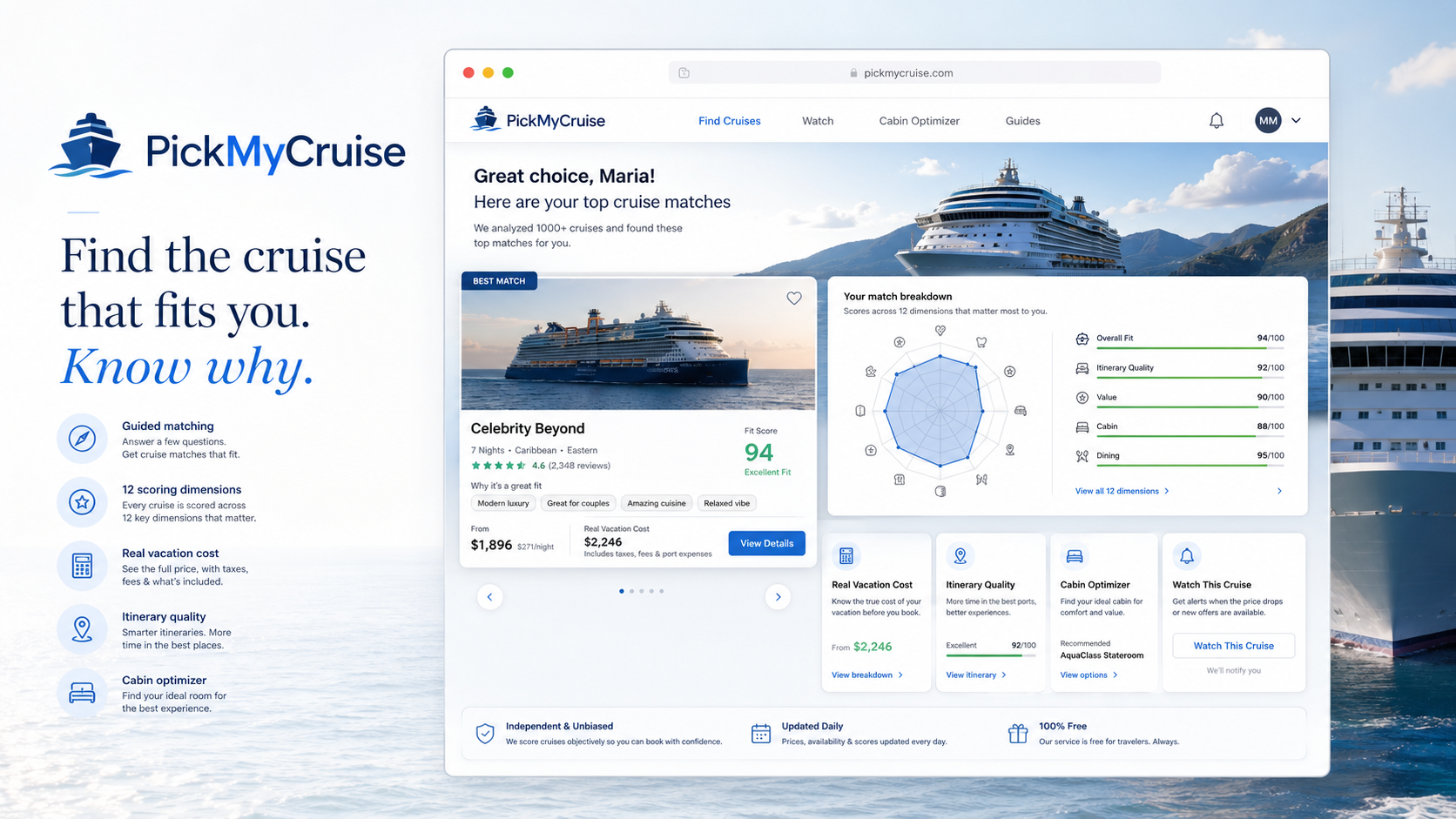The height and width of the screenshot is (819, 1456).
Task: Click the Dining utensils icon
Action: 1082,456
